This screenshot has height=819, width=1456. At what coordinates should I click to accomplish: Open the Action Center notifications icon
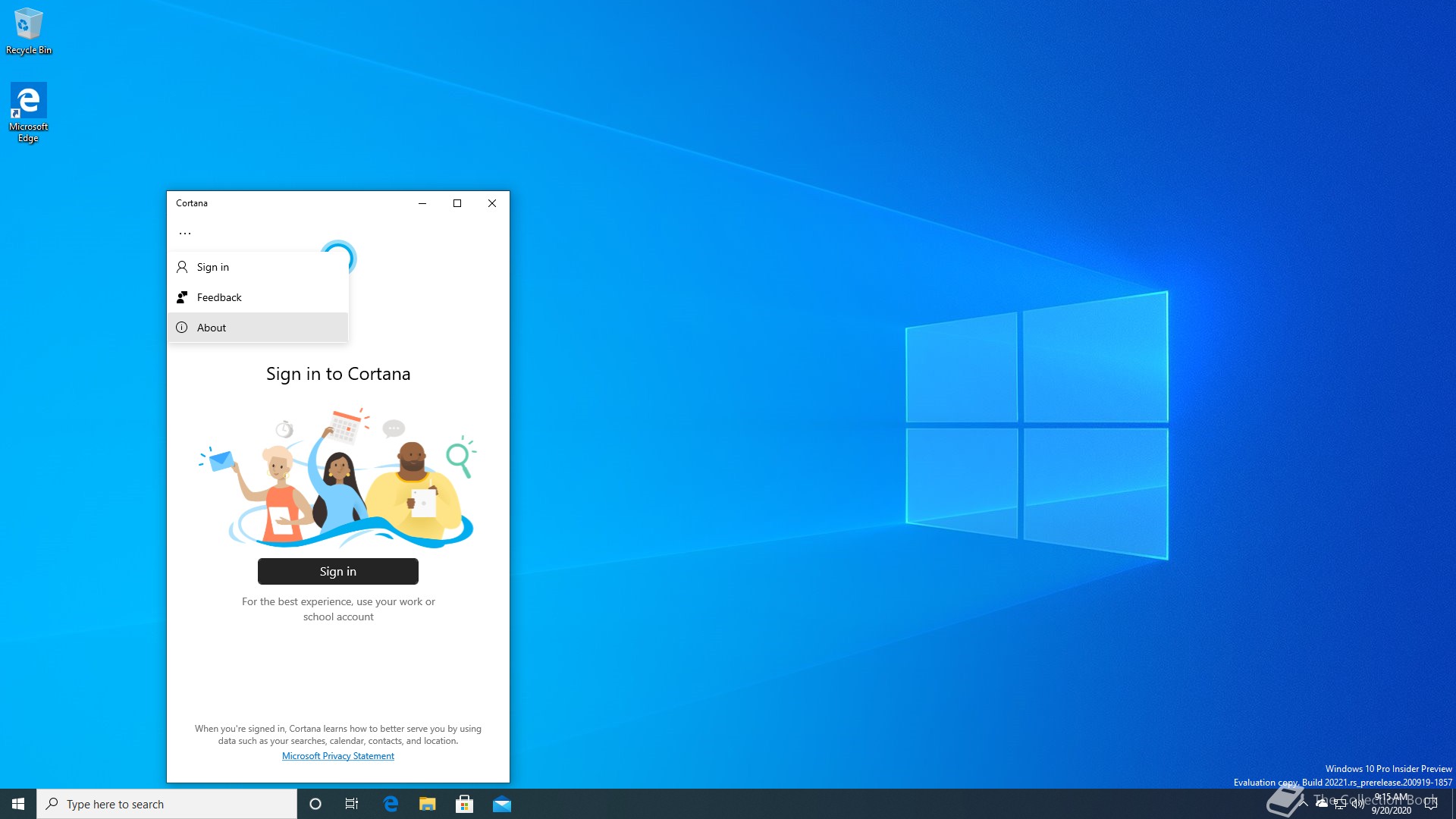click(1431, 804)
